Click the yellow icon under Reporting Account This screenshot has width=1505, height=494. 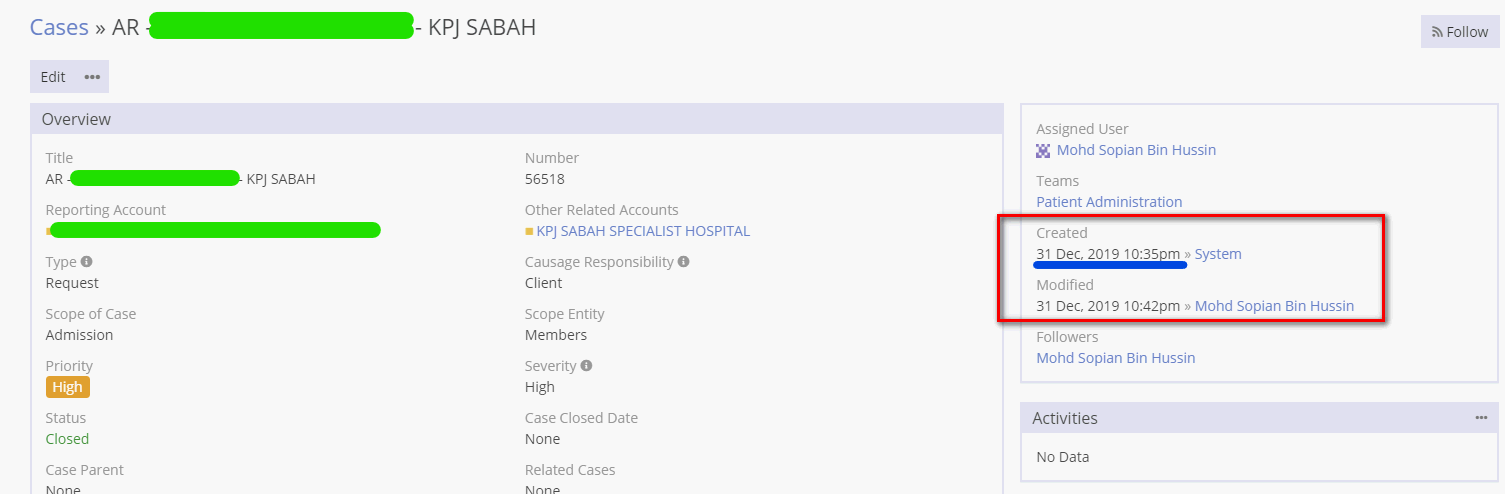pos(48,232)
